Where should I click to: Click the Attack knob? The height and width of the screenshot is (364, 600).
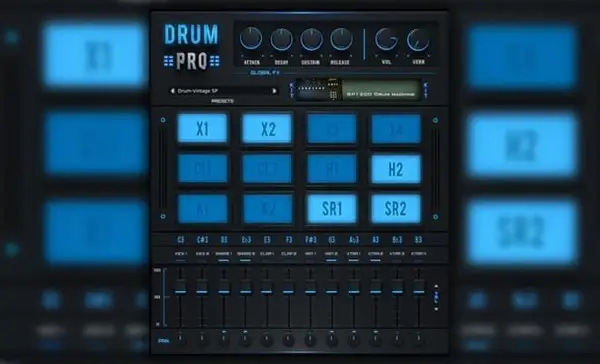(251, 39)
